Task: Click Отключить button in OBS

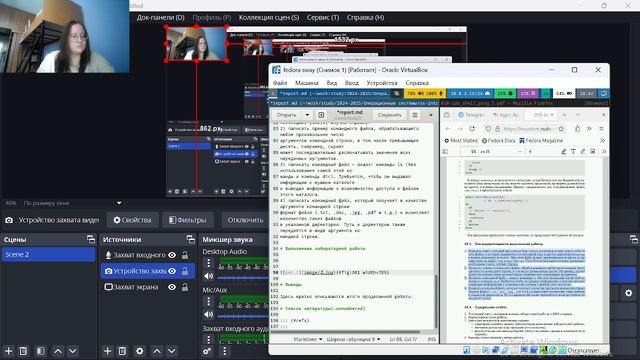Action: coord(245,220)
